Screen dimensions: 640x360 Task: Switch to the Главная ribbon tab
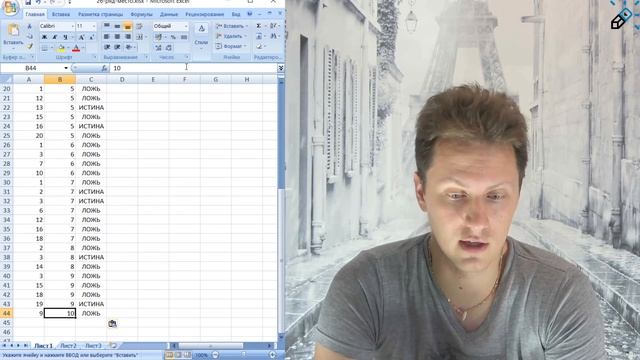pyautogui.click(x=35, y=14)
